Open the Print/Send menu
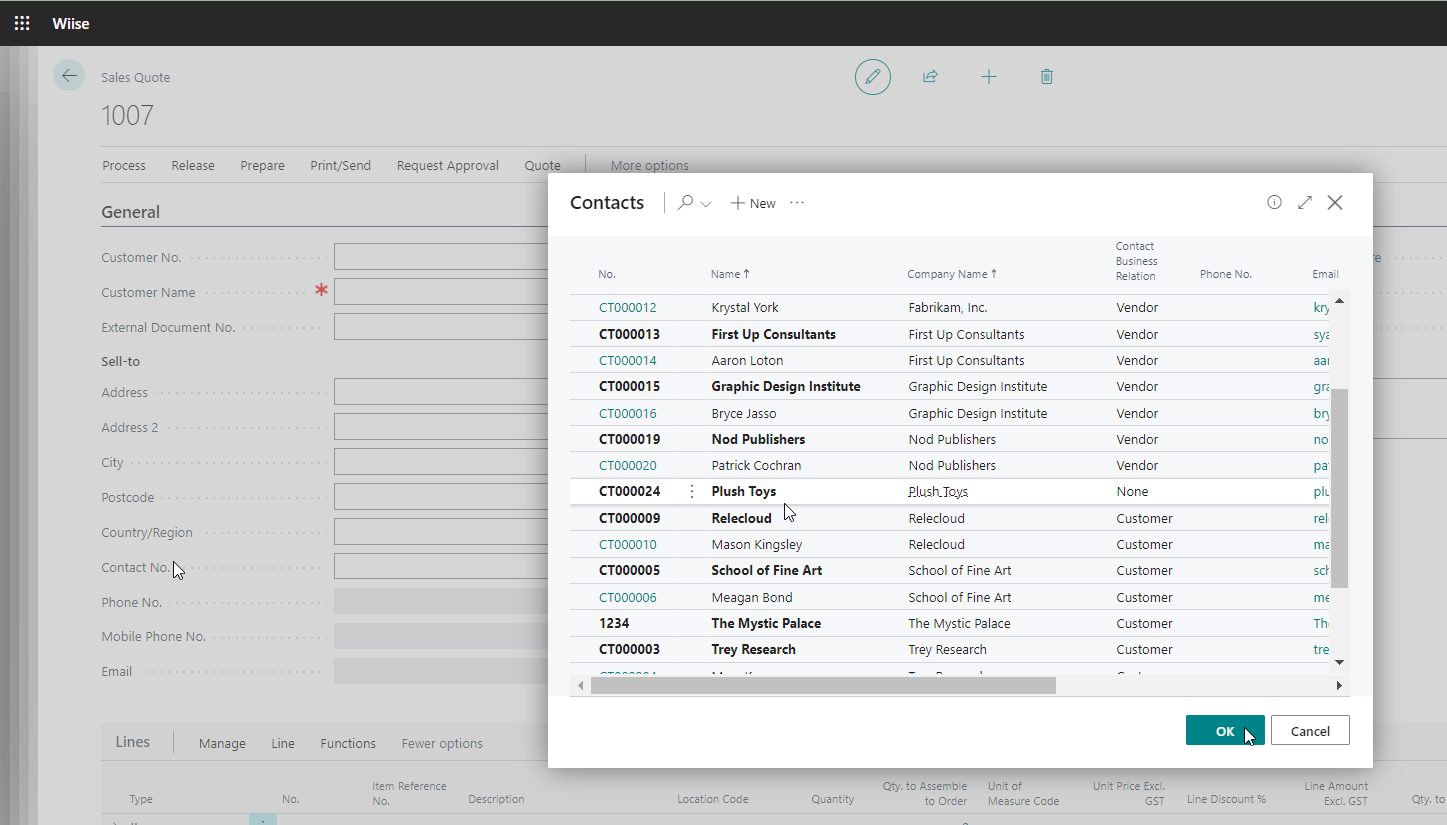The width and height of the screenshot is (1447, 825). 340,166
